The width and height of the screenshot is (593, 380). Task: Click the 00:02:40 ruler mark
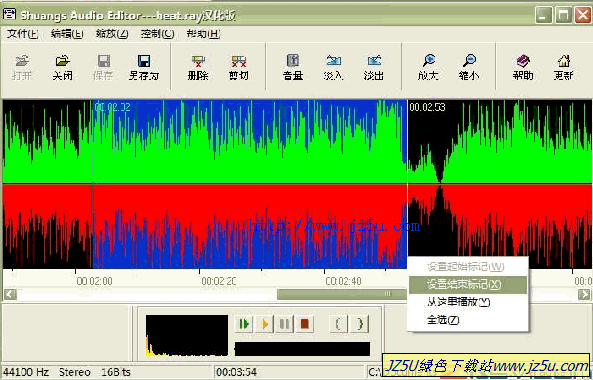[x=343, y=281]
